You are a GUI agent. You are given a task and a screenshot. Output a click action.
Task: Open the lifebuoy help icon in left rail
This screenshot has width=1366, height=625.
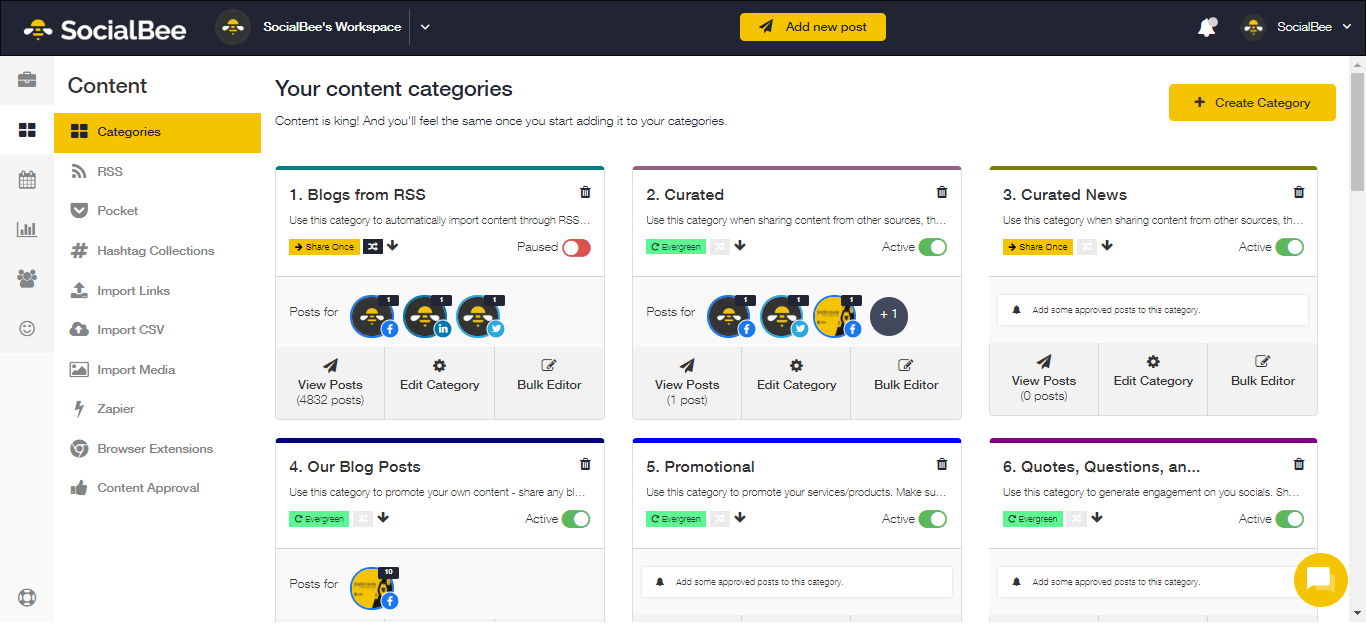click(x=27, y=598)
